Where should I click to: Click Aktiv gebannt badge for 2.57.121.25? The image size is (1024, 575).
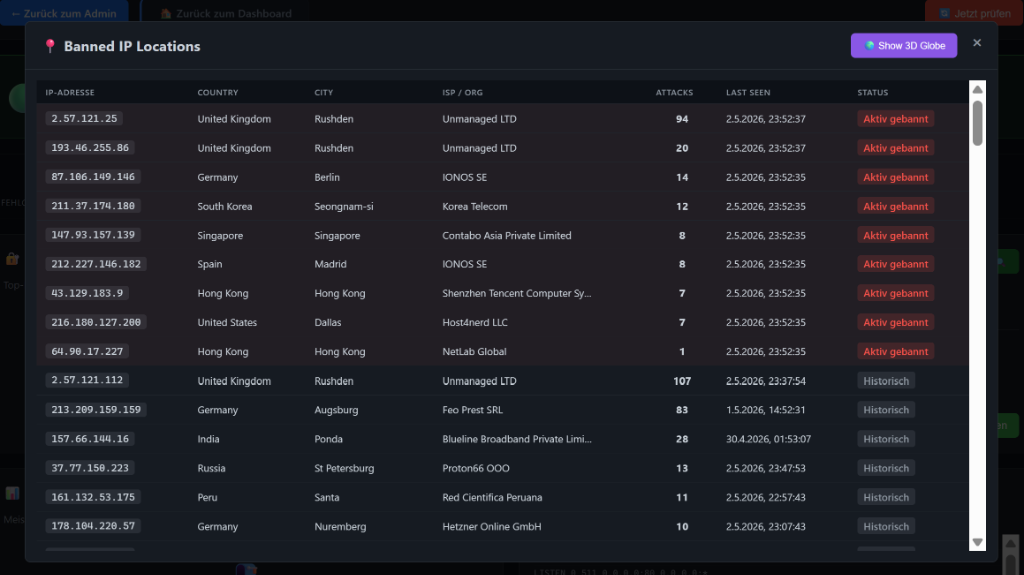coord(895,119)
